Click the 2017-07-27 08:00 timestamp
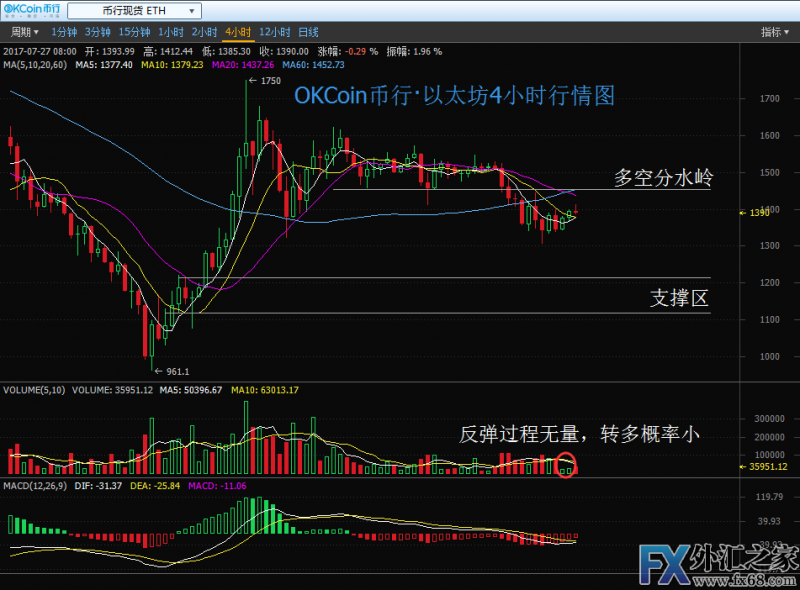 40,52
